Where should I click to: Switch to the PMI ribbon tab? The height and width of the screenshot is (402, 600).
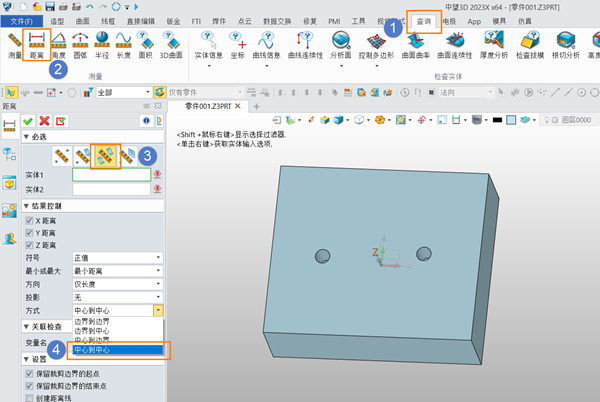(334, 21)
